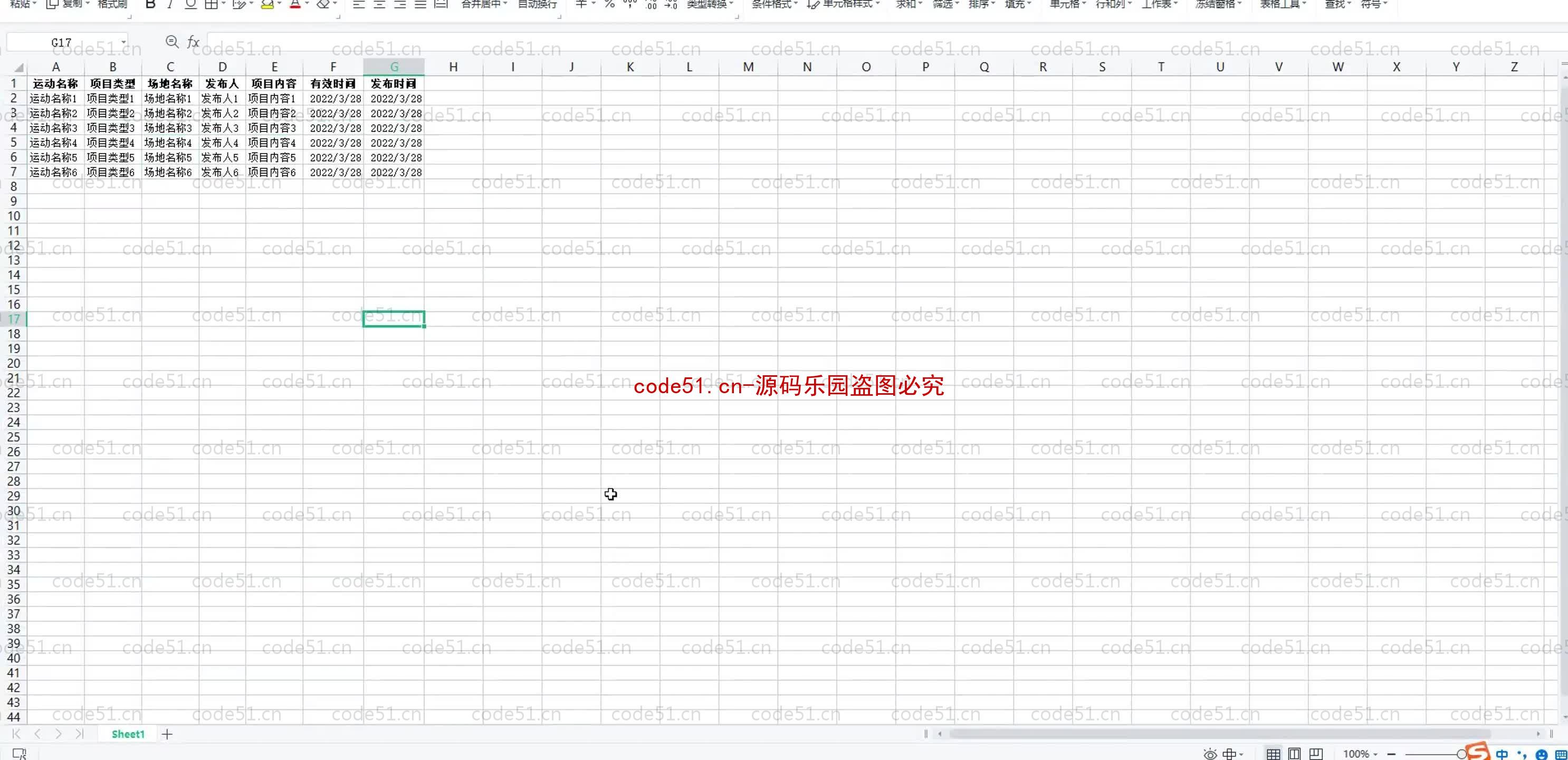Go to next sheet arrow
Screen dimensions: 1568x760
(x=59, y=734)
